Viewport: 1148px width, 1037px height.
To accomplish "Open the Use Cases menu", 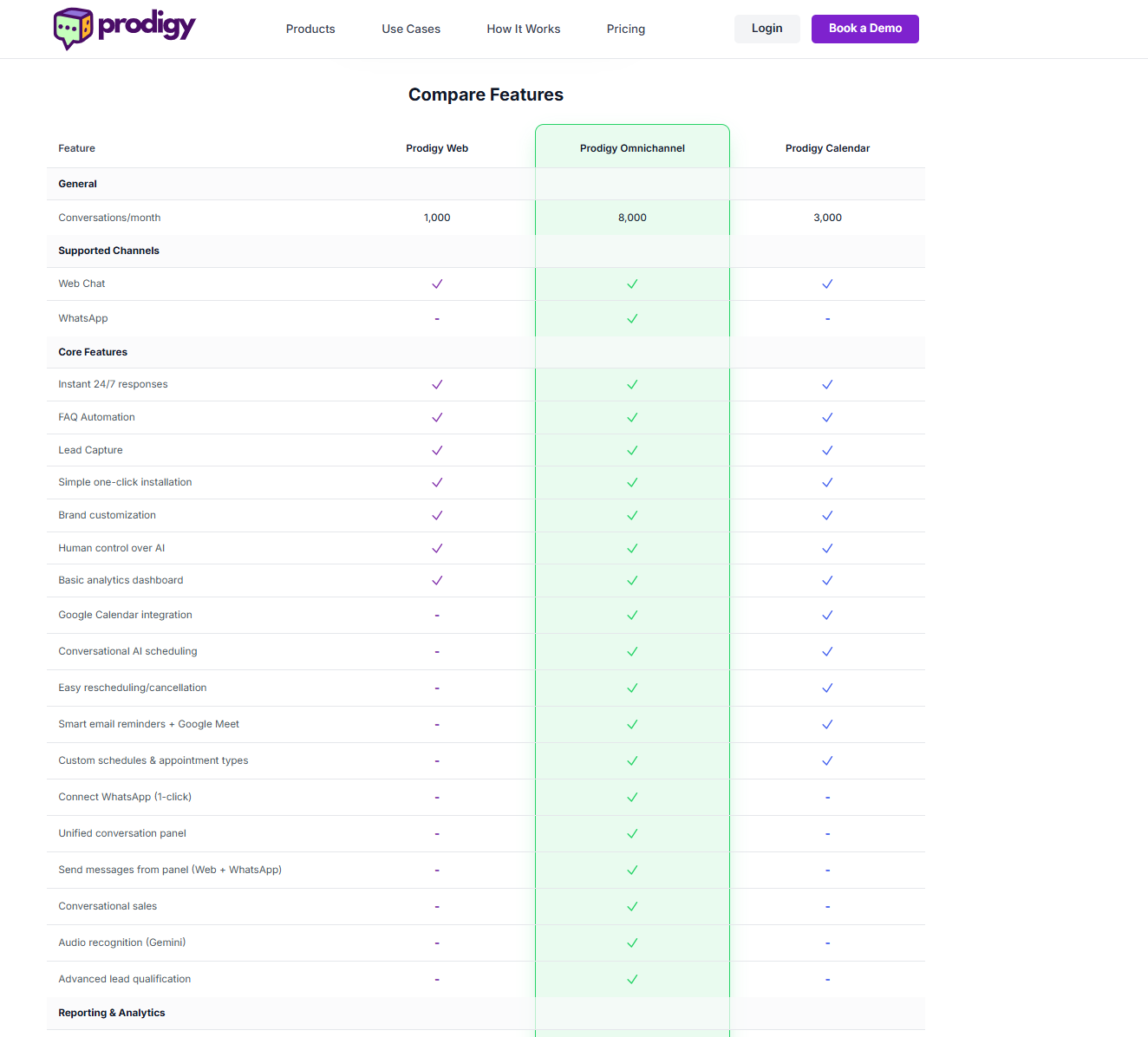I will point(411,29).
